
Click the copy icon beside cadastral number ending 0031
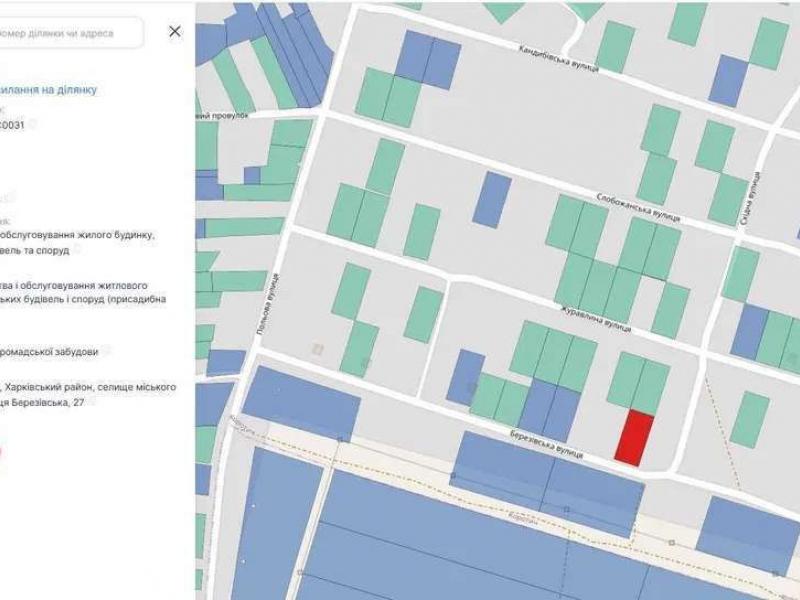33,125
